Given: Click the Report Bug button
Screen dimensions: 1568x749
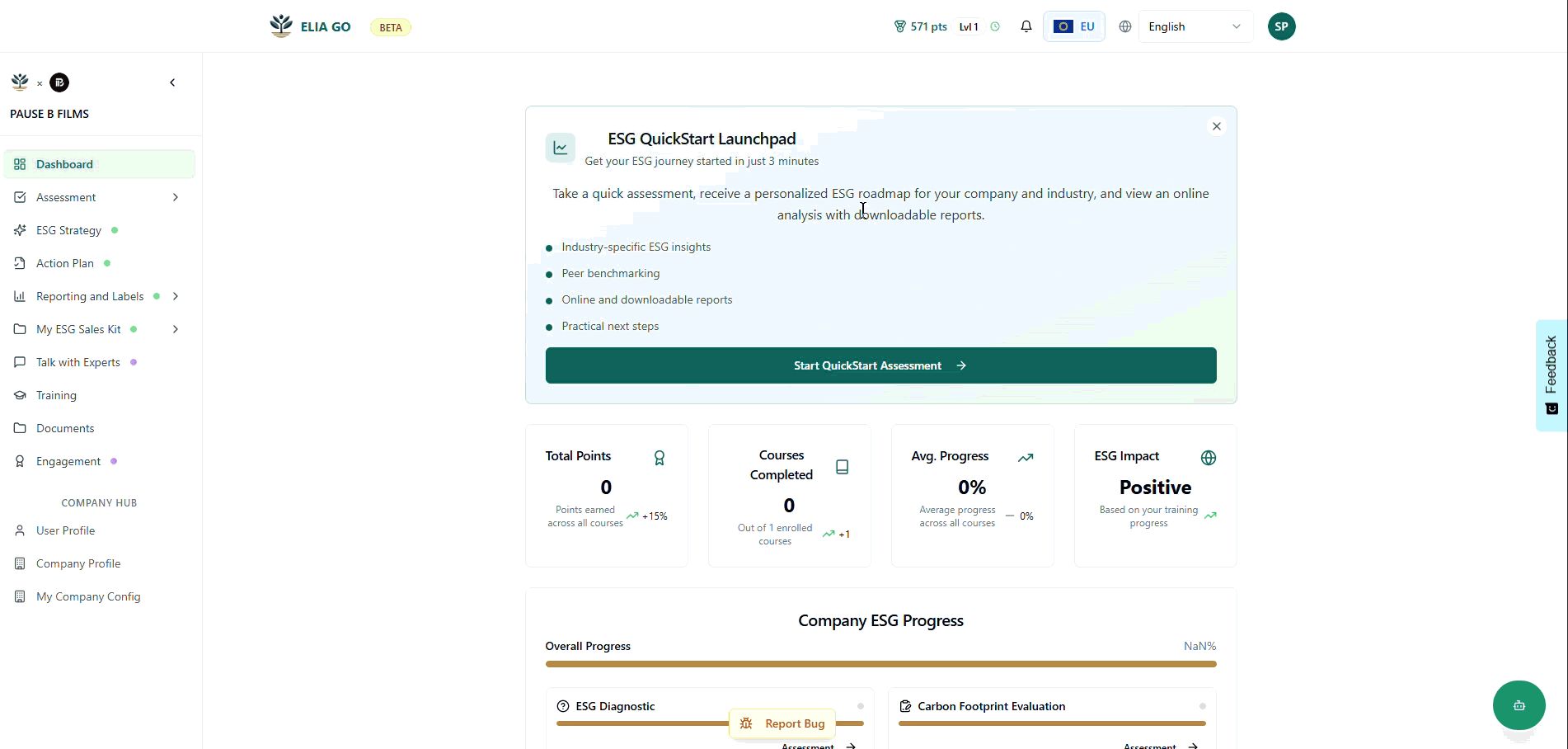Looking at the screenshot, I should 783,723.
